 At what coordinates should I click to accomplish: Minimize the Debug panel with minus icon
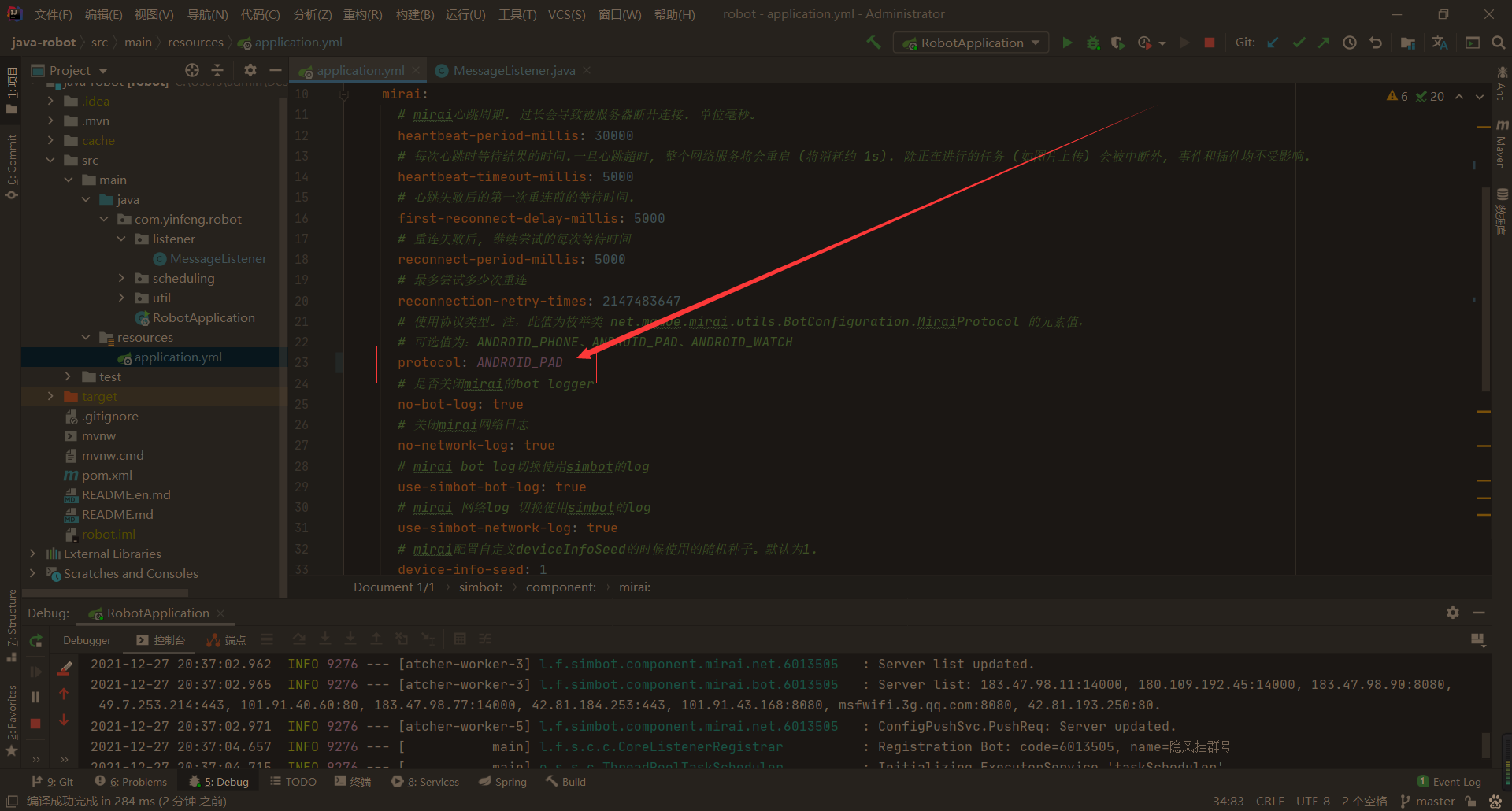coord(1479,613)
